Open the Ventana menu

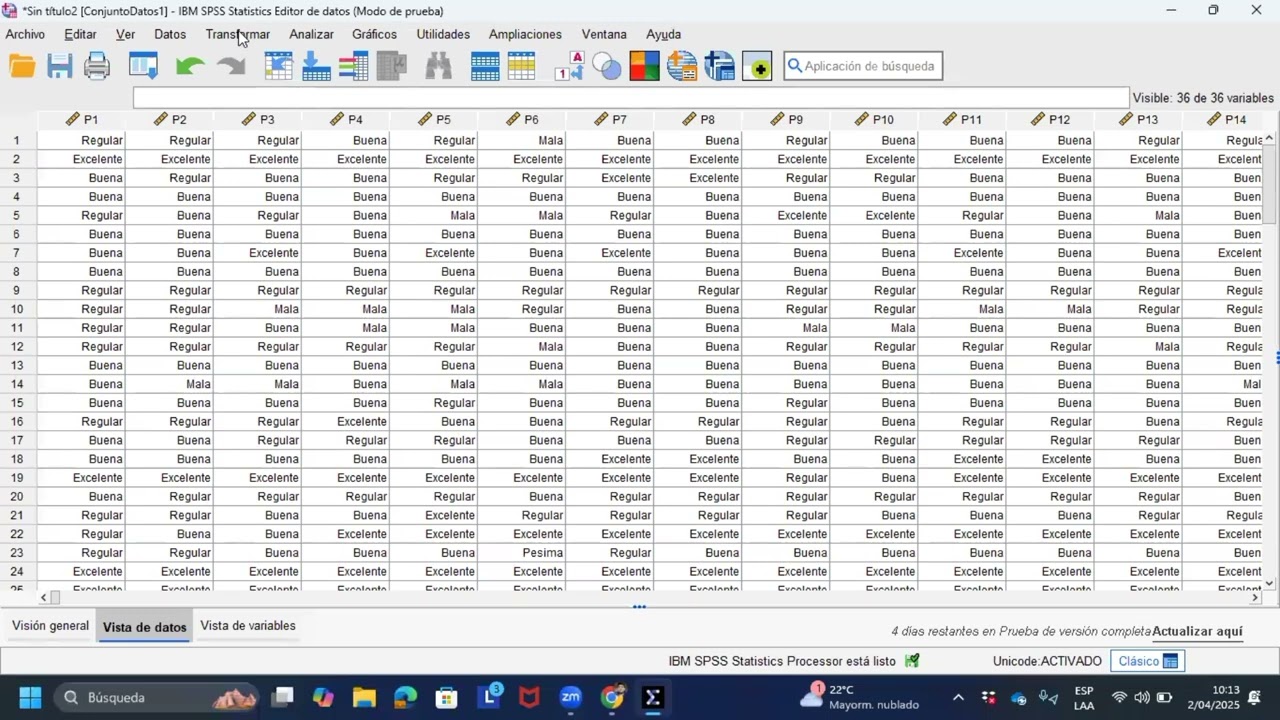(x=604, y=34)
